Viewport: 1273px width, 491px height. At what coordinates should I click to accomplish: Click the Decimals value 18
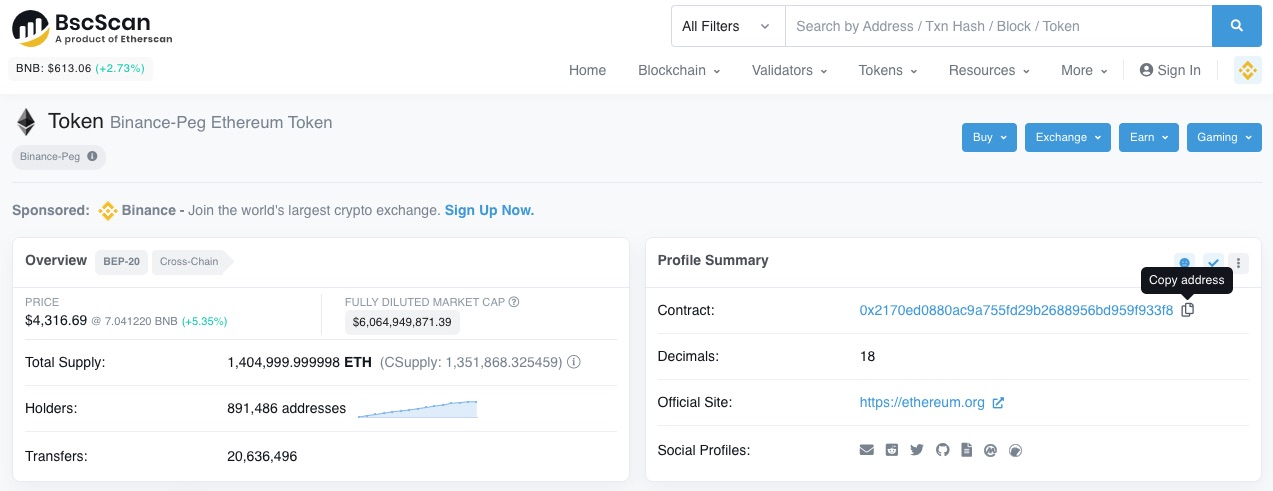tap(868, 356)
